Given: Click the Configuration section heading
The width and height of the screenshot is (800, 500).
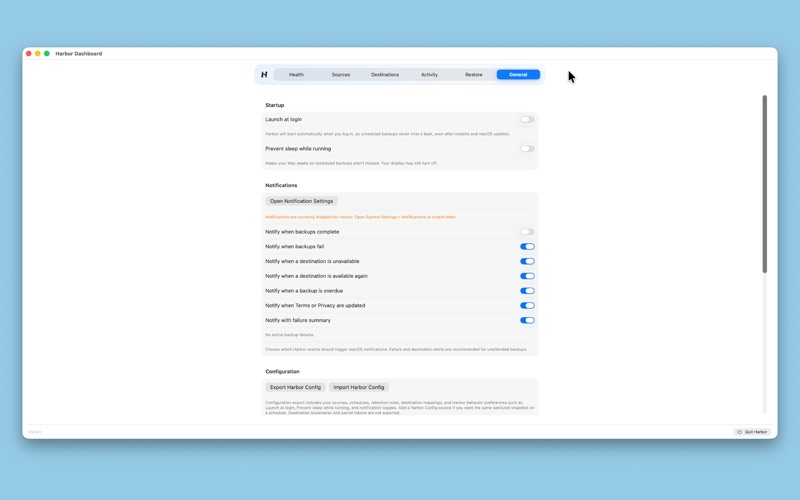Looking at the screenshot, I should pos(282,371).
